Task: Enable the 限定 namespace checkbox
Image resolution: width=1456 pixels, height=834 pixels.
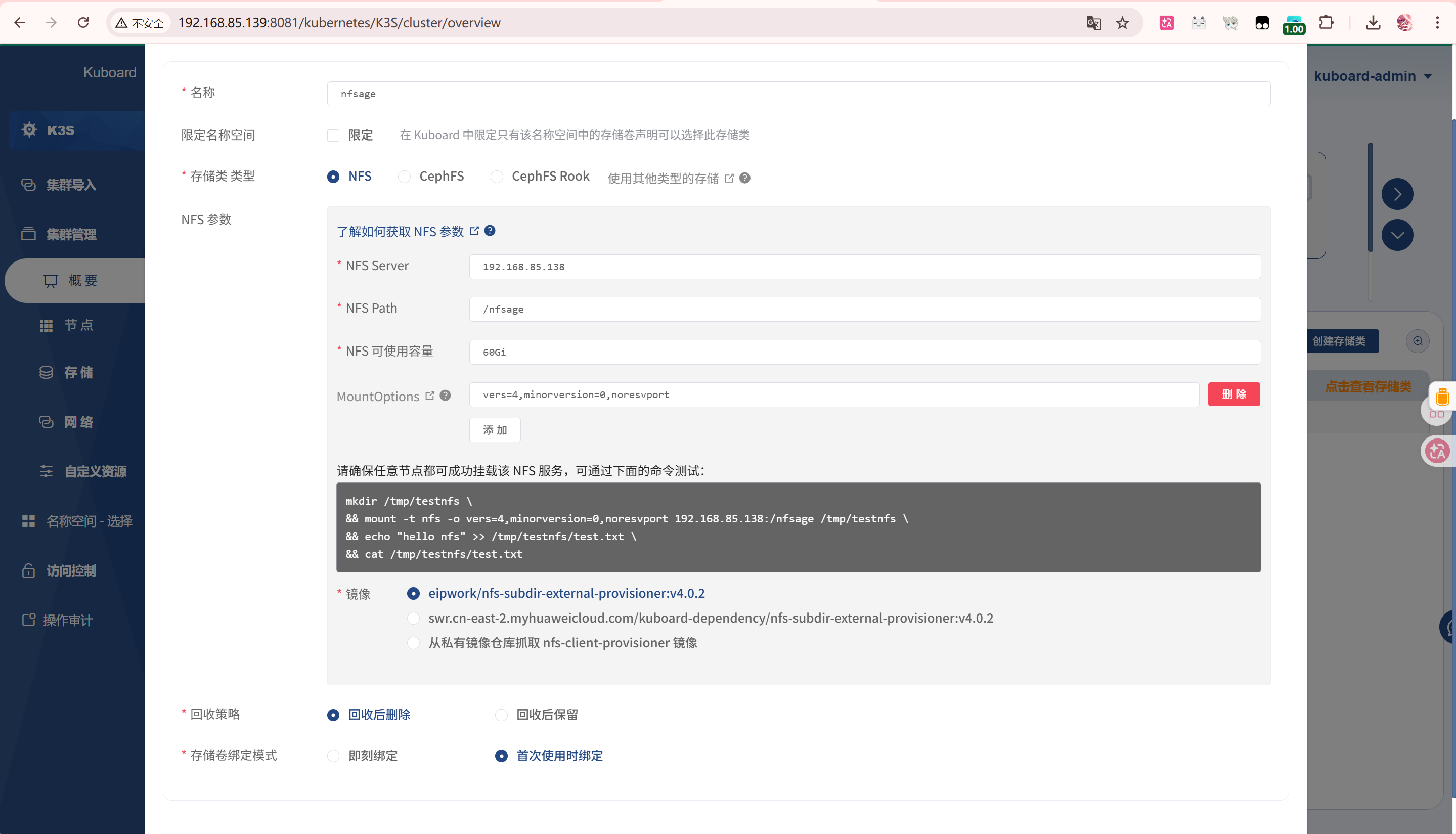Action: pos(333,136)
